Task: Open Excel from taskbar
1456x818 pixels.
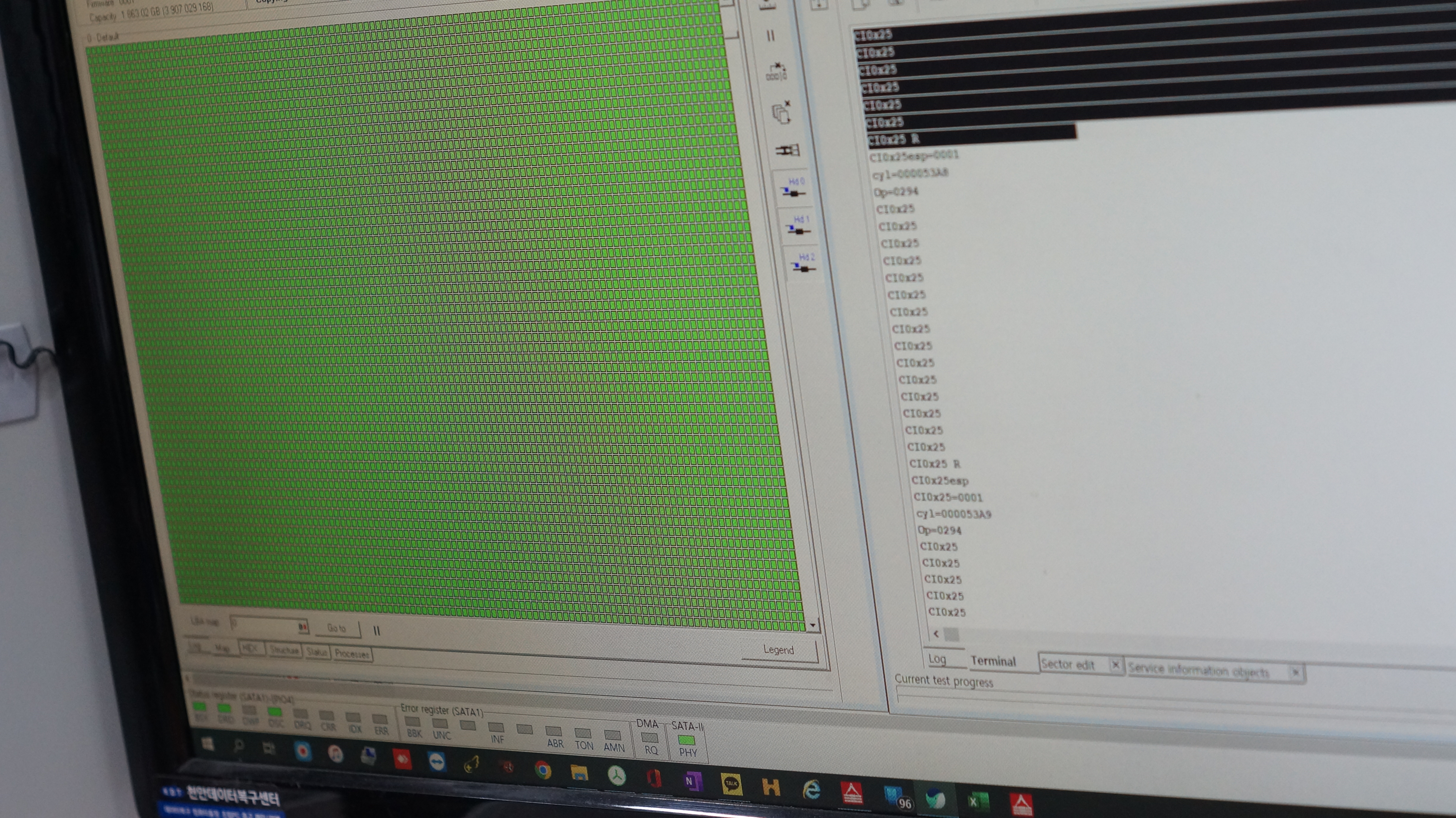Action: (x=978, y=802)
